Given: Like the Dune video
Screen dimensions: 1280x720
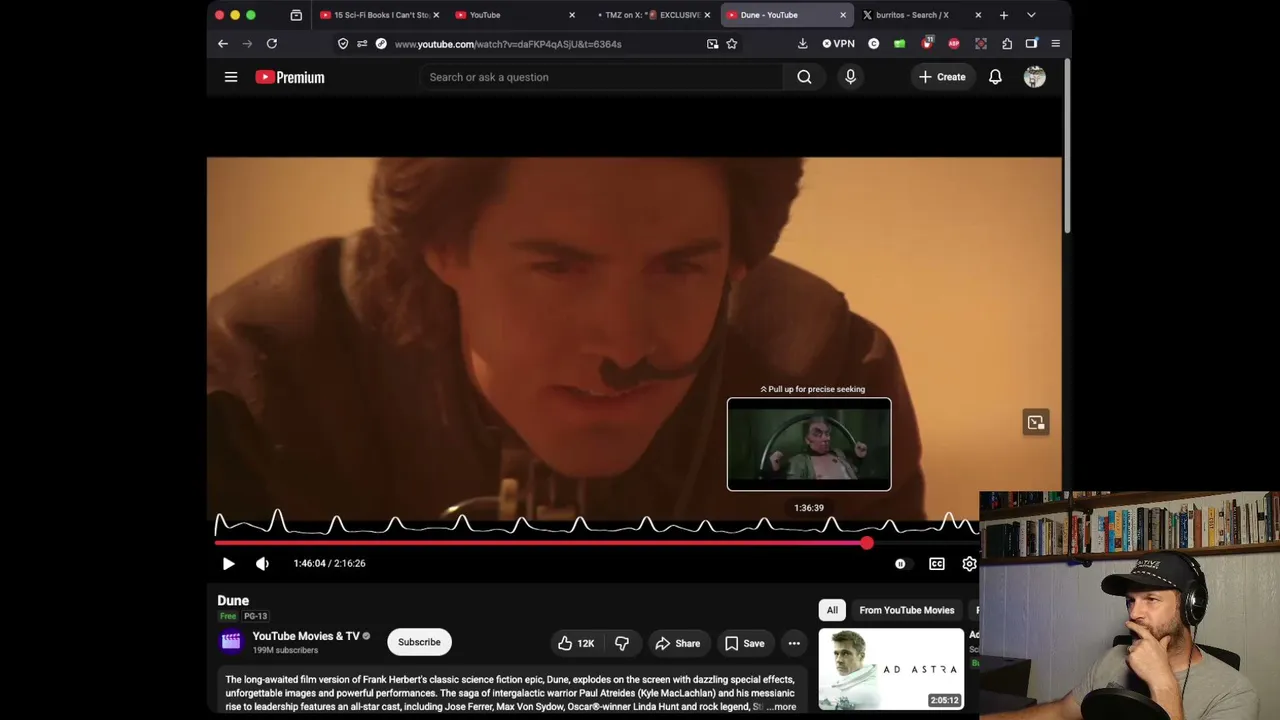Looking at the screenshot, I should pos(576,643).
